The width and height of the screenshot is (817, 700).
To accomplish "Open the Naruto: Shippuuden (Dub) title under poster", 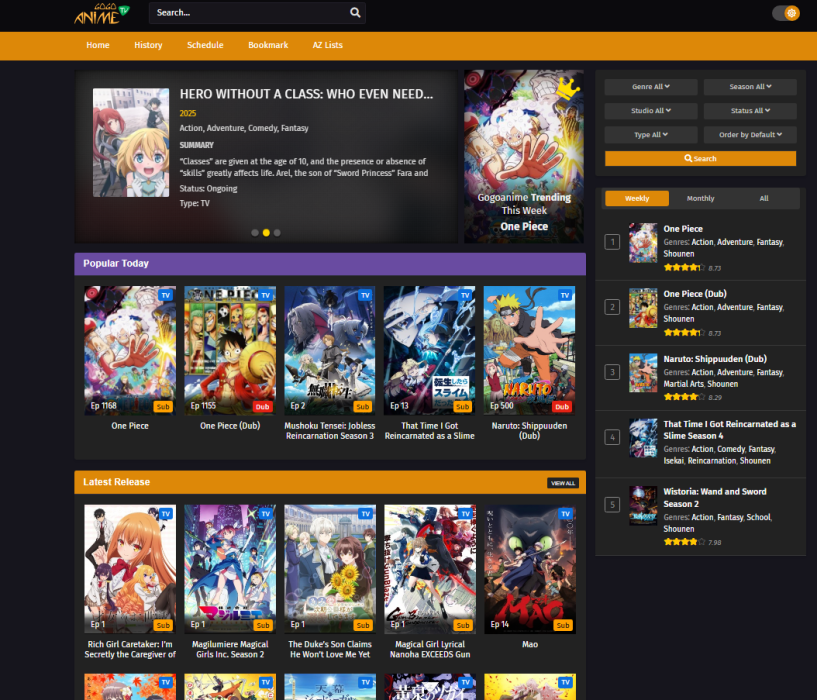I will pyautogui.click(x=529, y=431).
